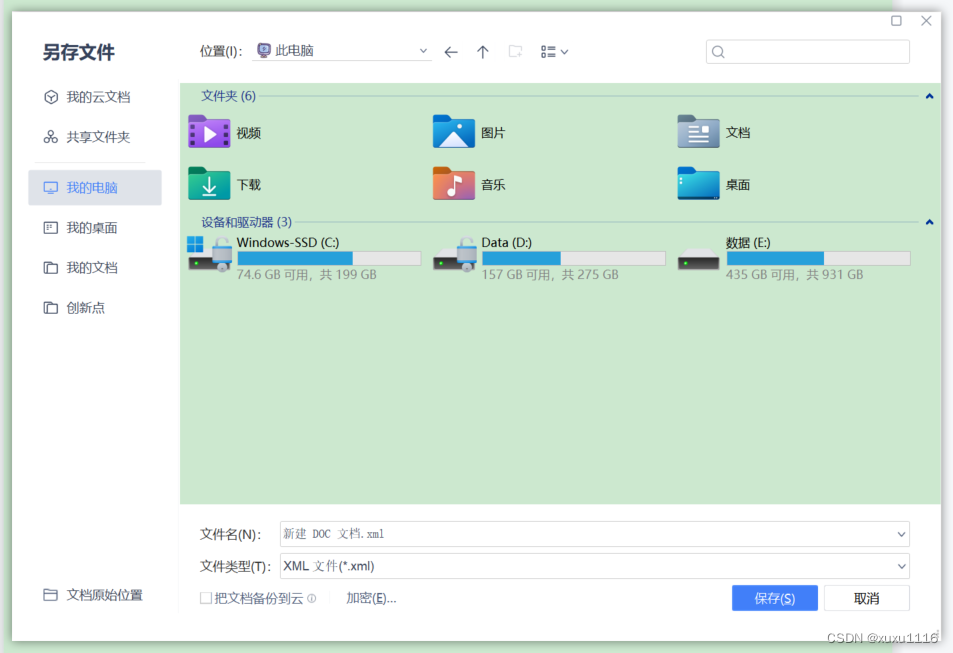Click the 此电脑 computer icon in location box

pos(264,50)
